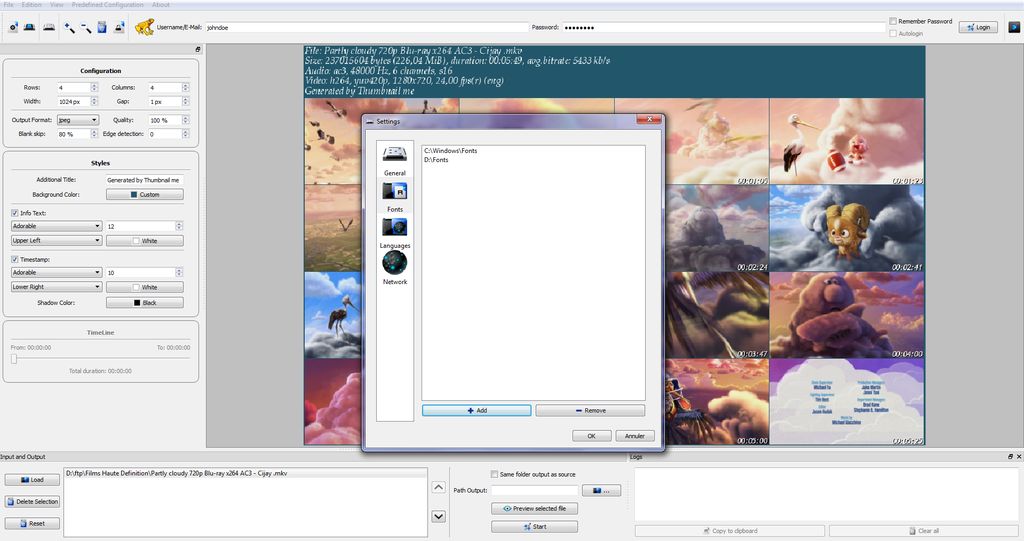Click Copy to clipboard button
1024x541 pixels.
(x=729, y=531)
